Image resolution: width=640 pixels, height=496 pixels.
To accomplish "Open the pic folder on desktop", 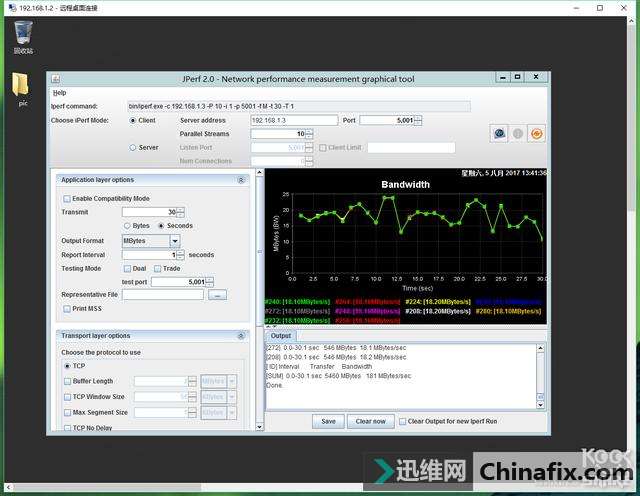I will click(21, 90).
